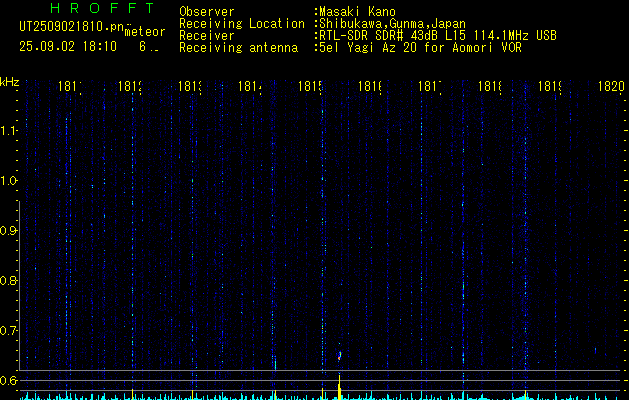Select the 5el Yagi Az 20 antenna text
This screenshot has width=629, height=400.
tap(420, 48)
